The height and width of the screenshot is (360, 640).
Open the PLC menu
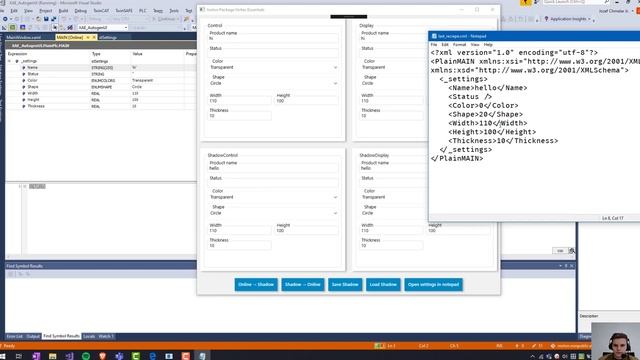pos(142,11)
